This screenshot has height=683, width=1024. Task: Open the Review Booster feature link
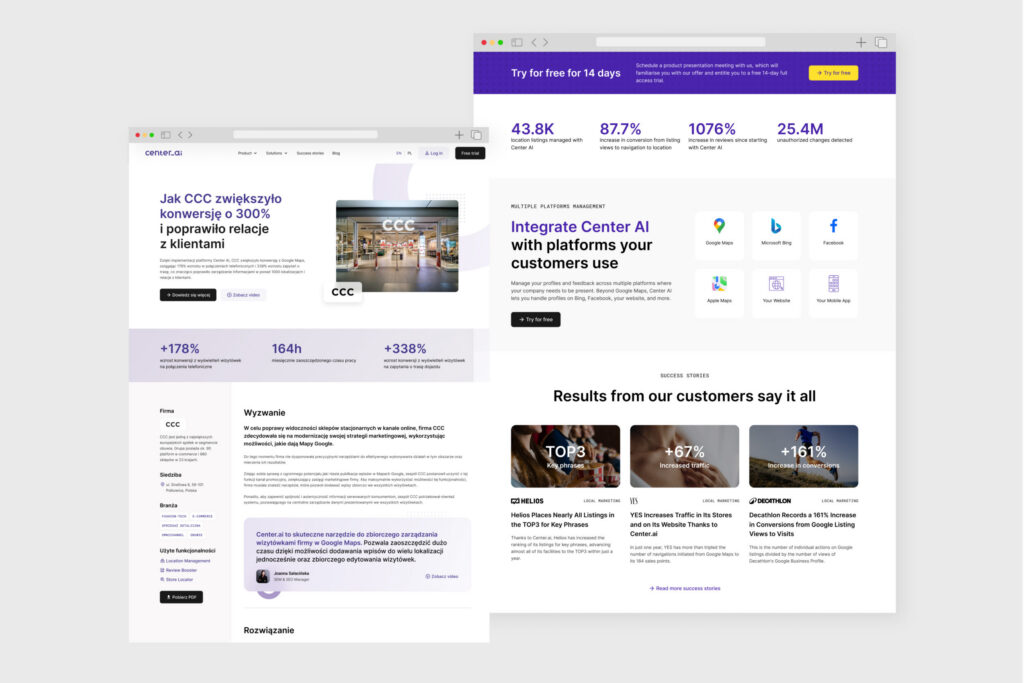179,570
